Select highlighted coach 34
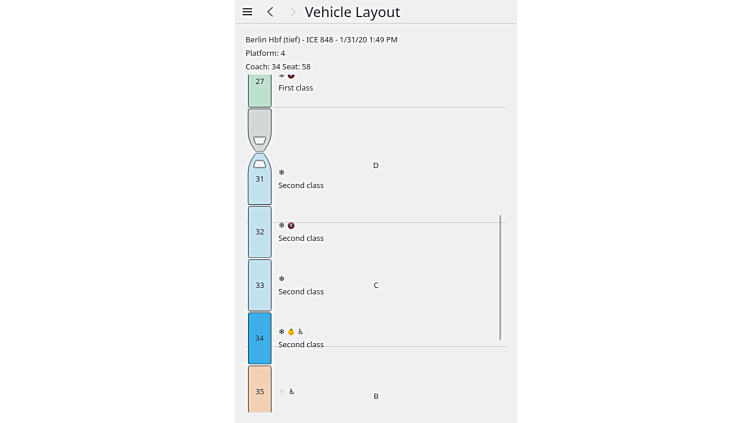This screenshot has height=423, width=752. (x=260, y=338)
